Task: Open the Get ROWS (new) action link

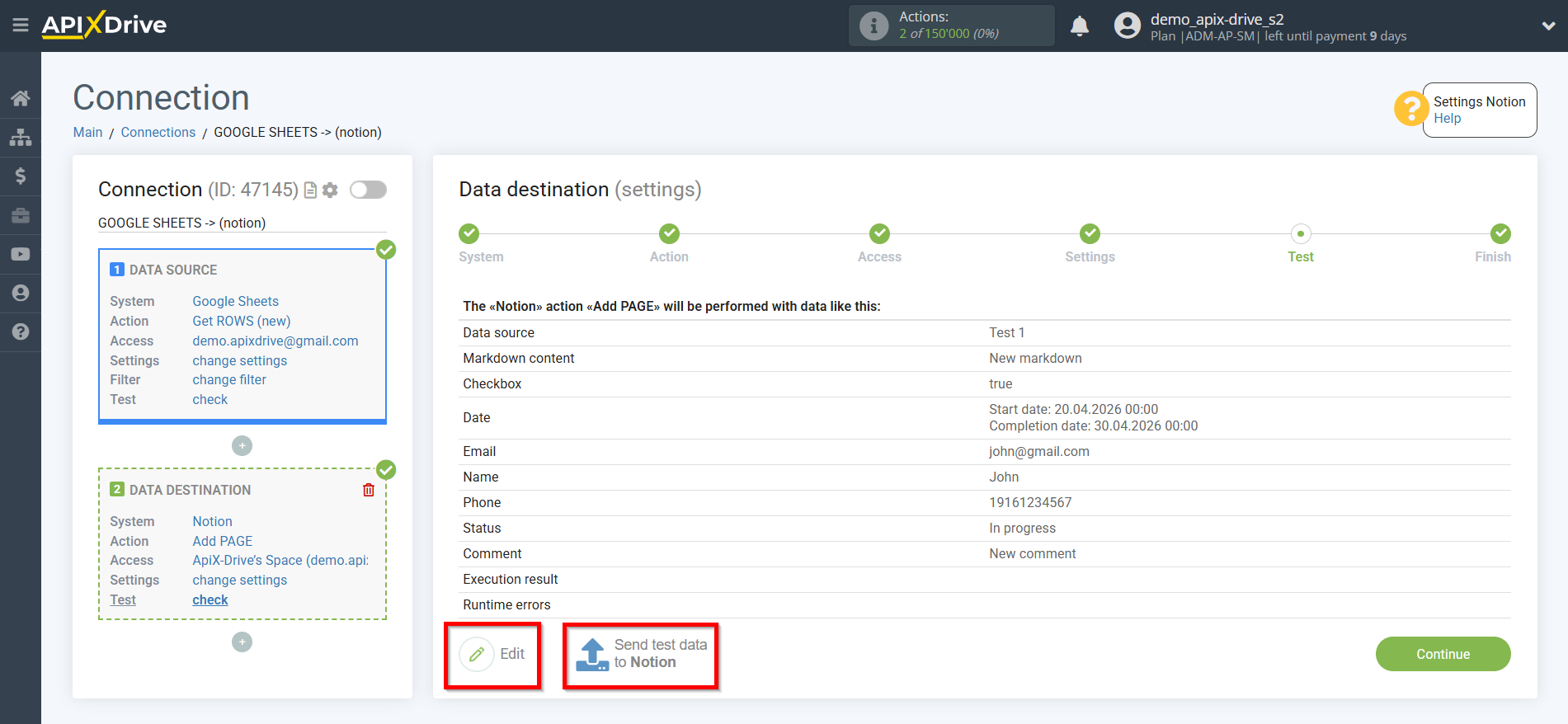Action: coord(242,321)
